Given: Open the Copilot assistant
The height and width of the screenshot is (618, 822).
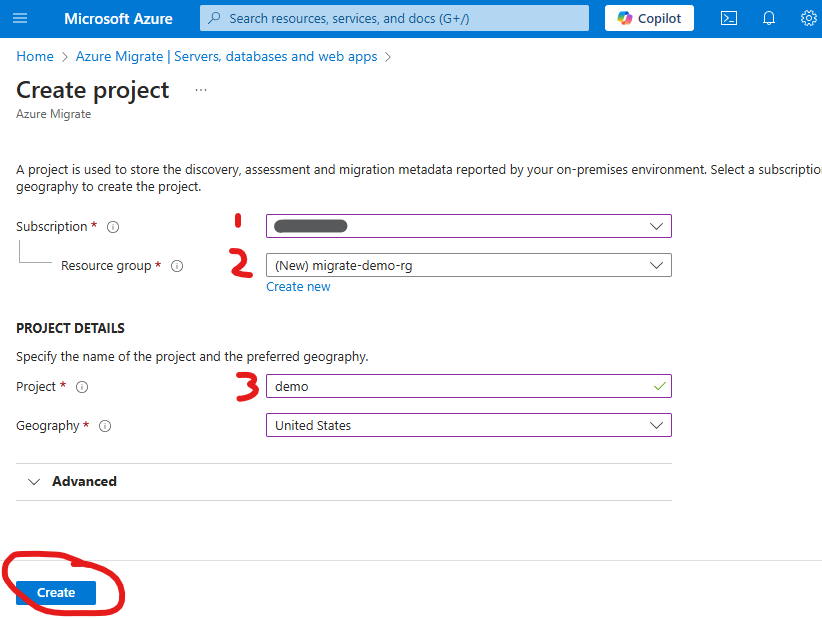Looking at the screenshot, I should pyautogui.click(x=649, y=18).
